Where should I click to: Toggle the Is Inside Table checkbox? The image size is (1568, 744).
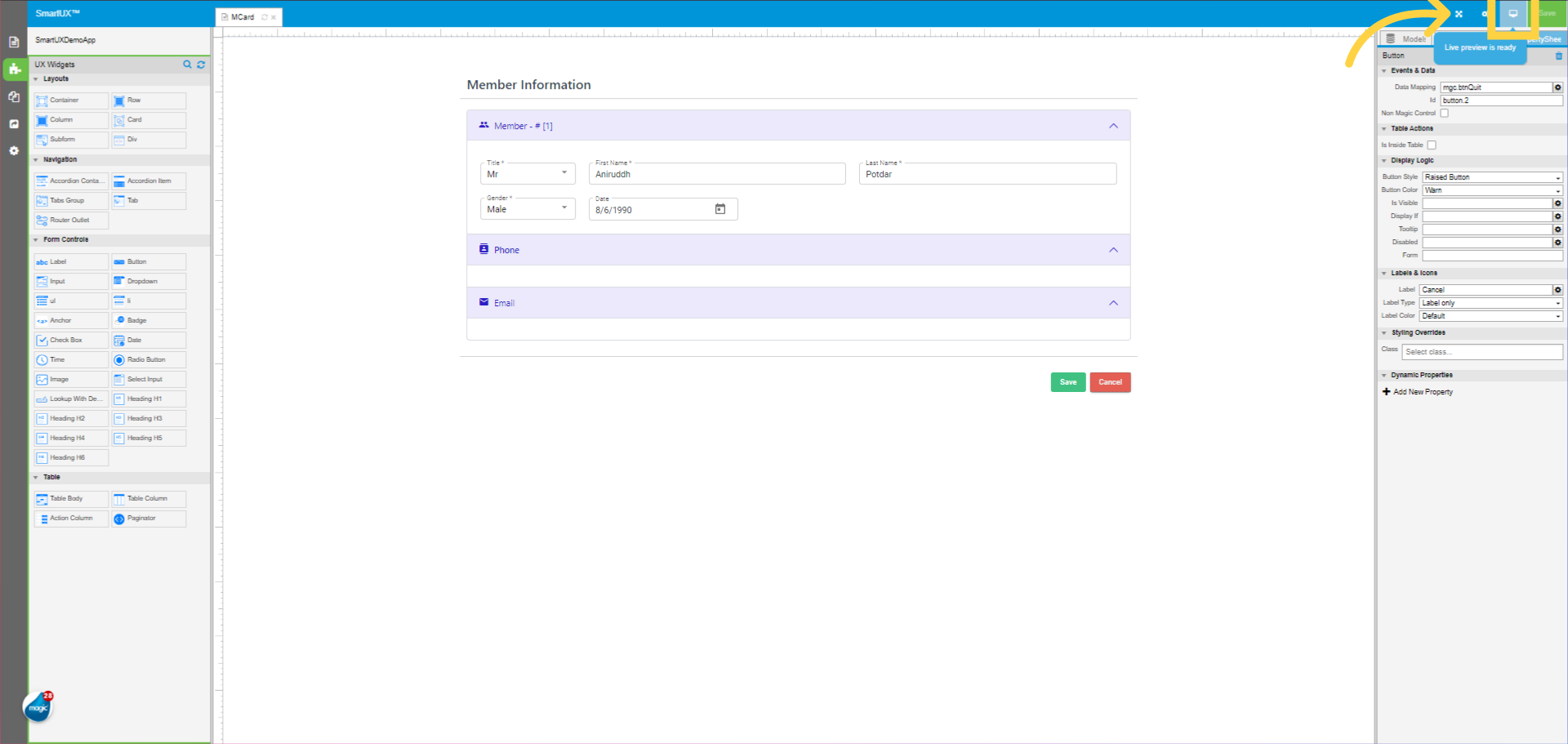(1431, 145)
